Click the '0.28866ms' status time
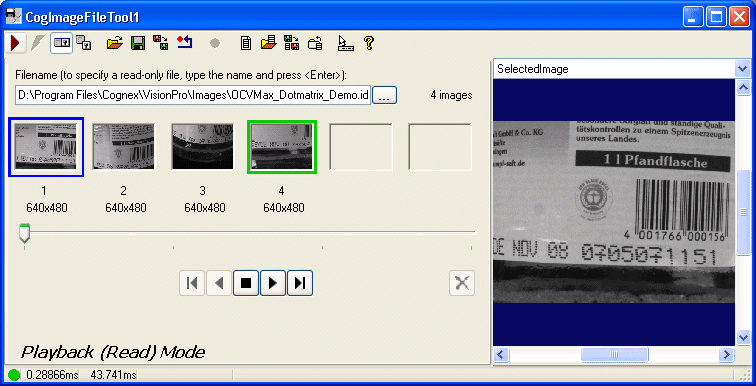Viewport: 756px width, 386px height. pyautogui.click(x=53, y=374)
